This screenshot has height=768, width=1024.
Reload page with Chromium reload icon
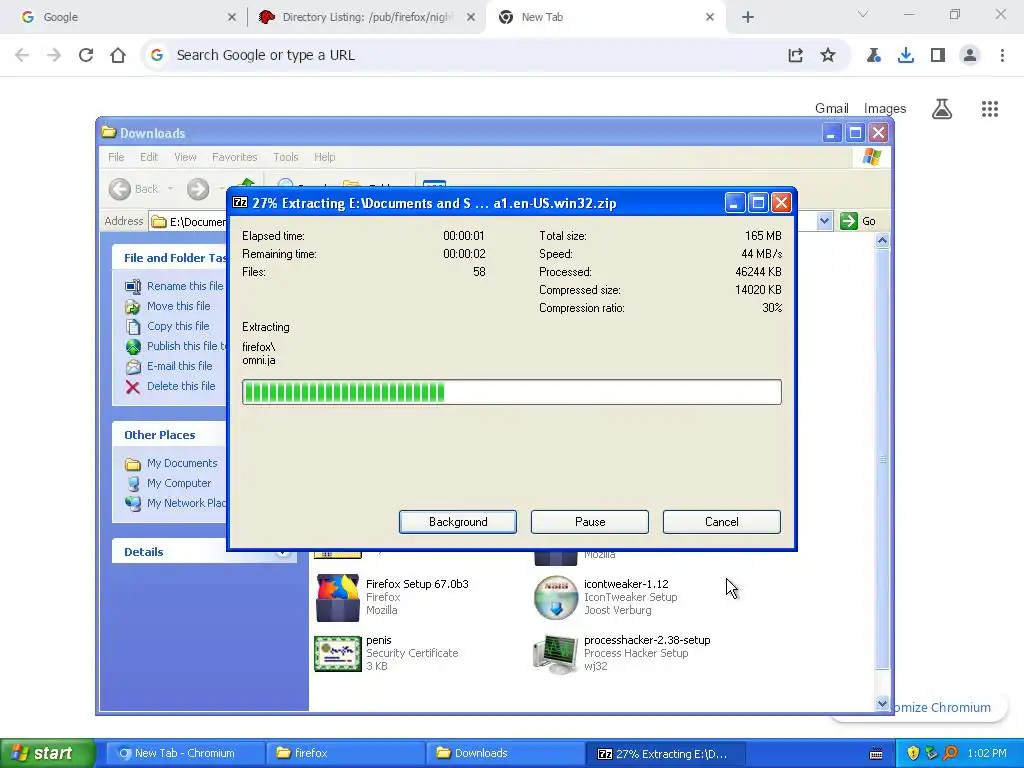86,55
